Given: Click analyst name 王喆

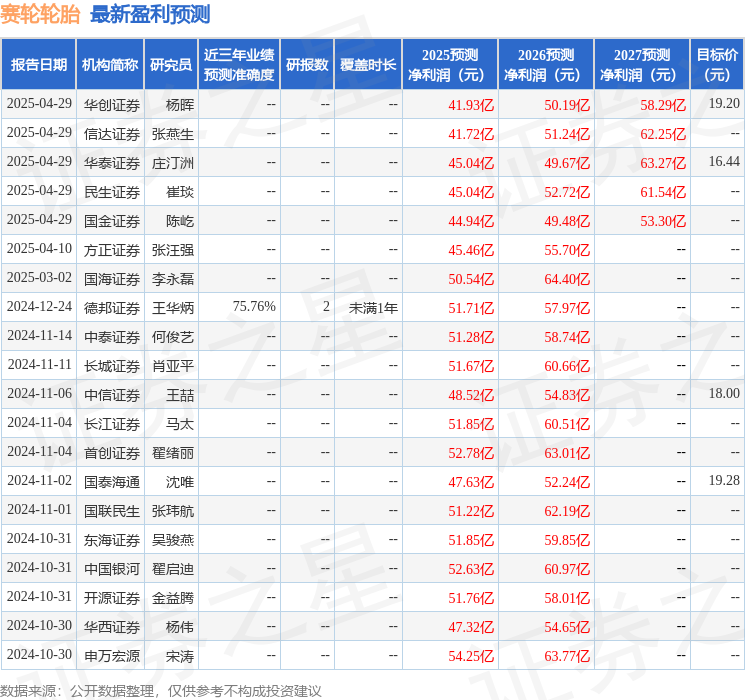Looking at the screenshot, I should pyautogui.click(x=180, y=395).
